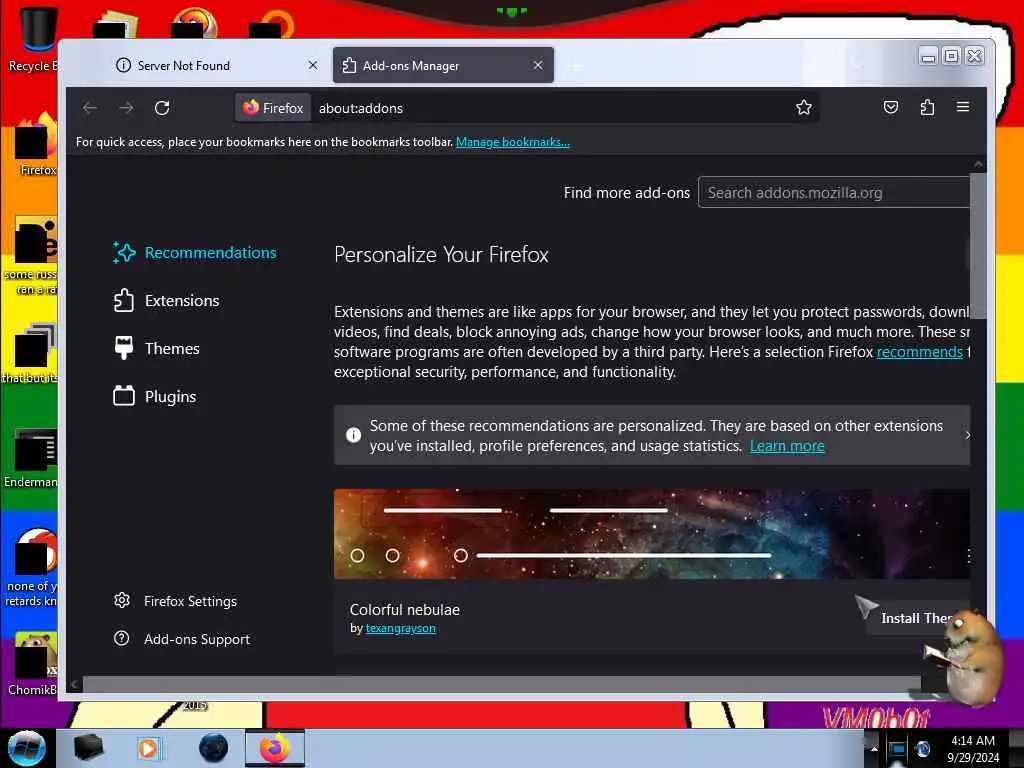Select the ChomikB desktop icon
The image size is (1024, 768).
(x=34, y=663)
